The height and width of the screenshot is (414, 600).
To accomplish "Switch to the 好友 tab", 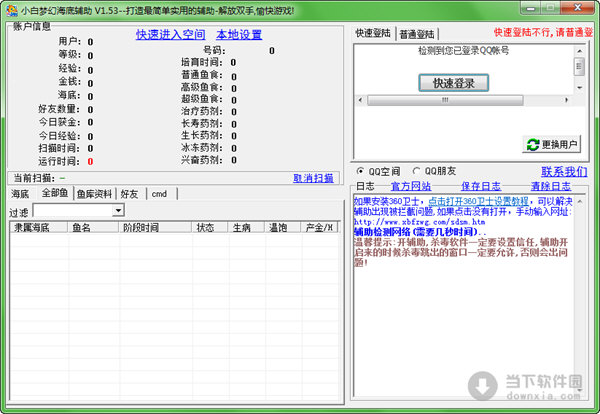I will [129, 194].
